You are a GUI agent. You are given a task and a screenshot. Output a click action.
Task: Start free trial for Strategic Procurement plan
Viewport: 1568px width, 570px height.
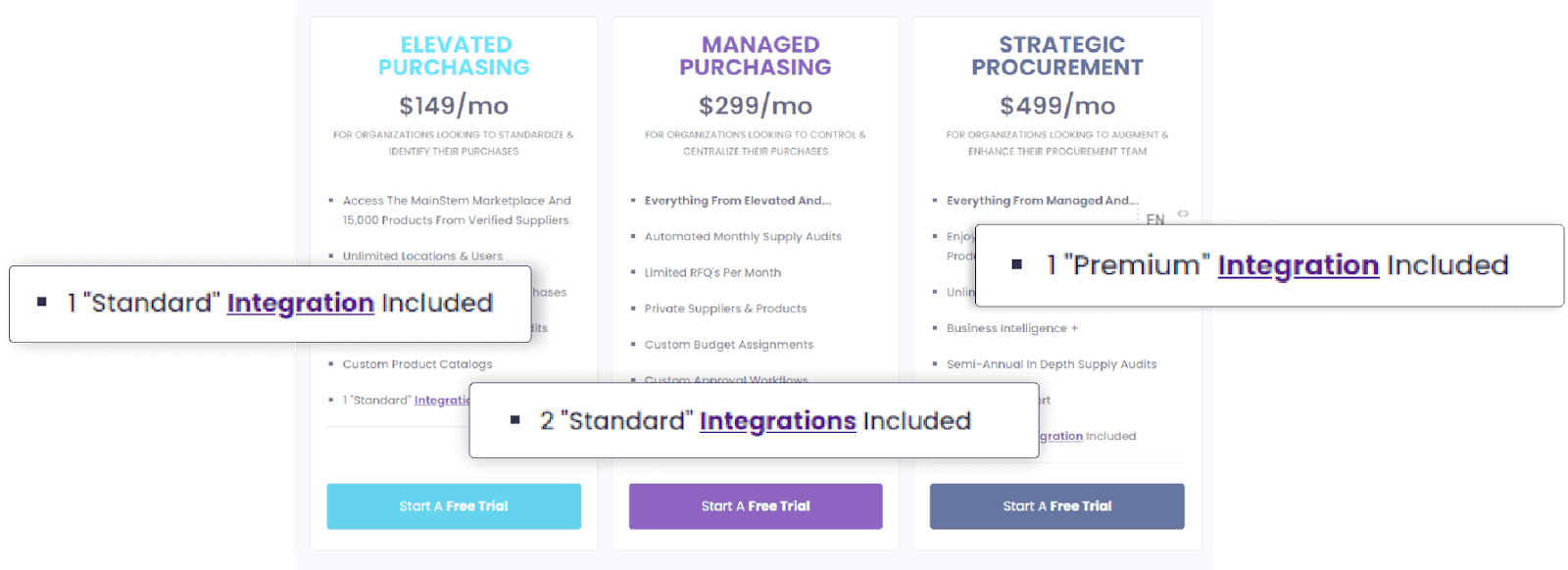click(x=1056, y=506)
